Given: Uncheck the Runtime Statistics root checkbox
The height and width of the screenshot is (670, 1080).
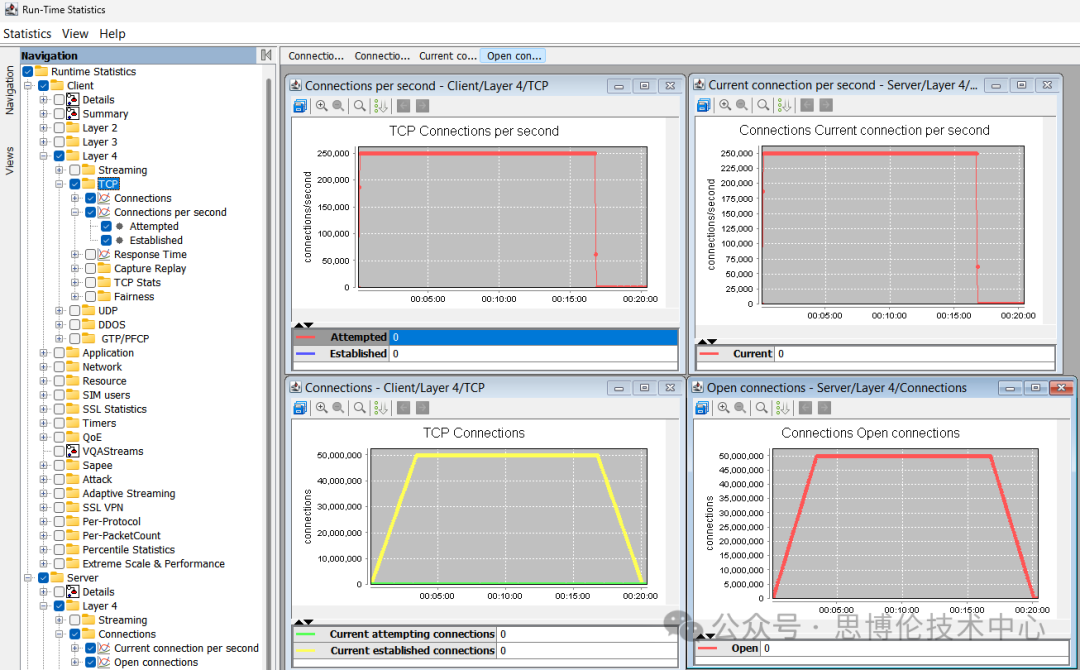Looking at the screenshot, I should 28,72.
